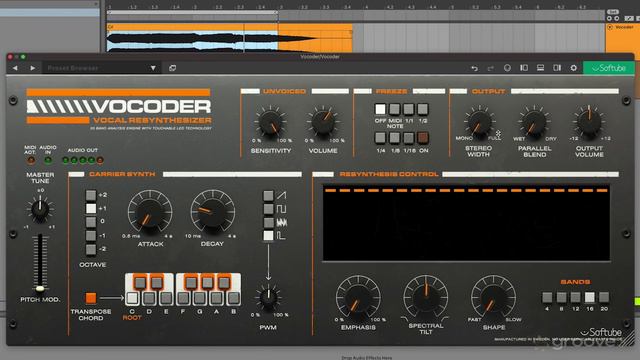Select the noise waveform button
640x360 pixels.
click(x=268, y=222)
